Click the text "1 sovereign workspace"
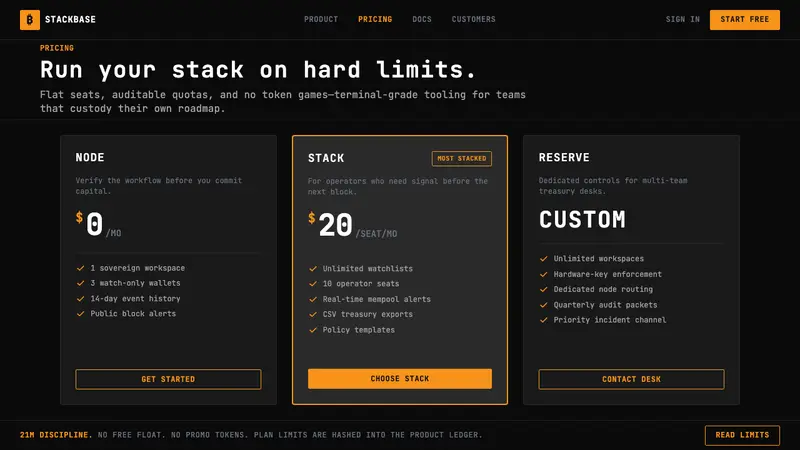Image resolution: width=800 pixels, height=450 pixels. 138,268
